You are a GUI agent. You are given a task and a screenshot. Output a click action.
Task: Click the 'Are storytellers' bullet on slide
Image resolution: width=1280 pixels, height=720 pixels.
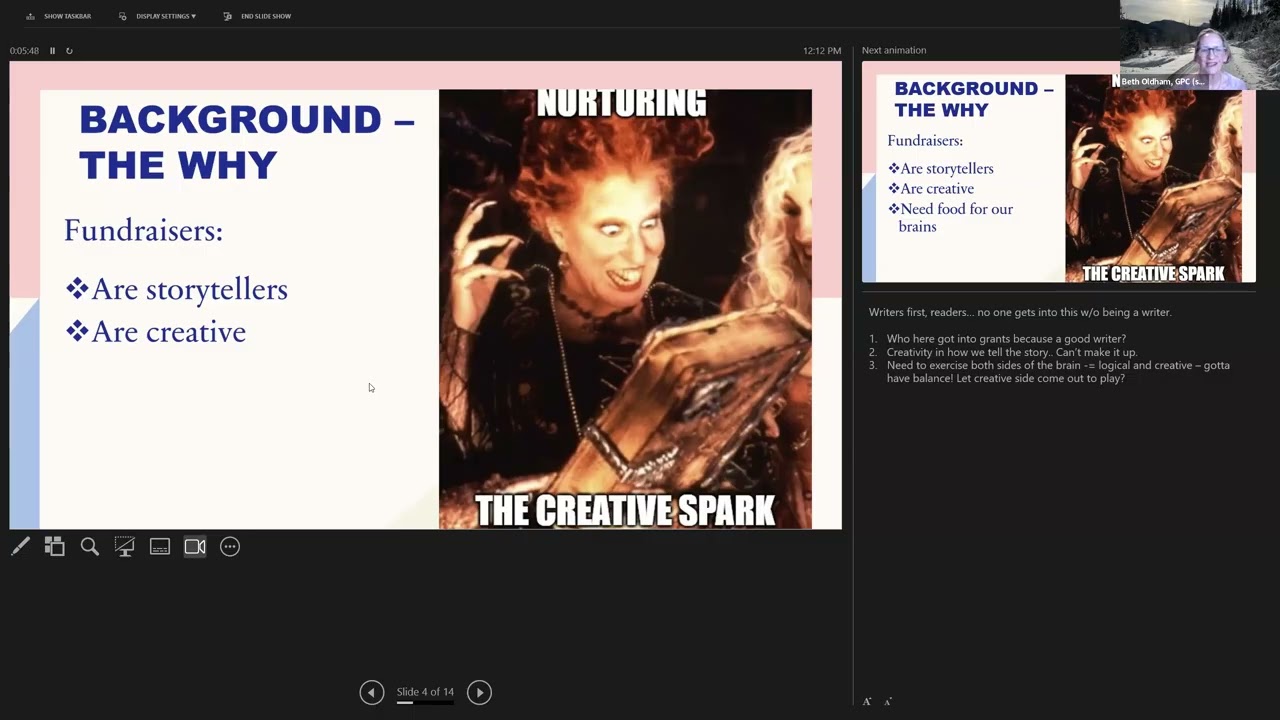pyautogui.click(x=177, y=289)
